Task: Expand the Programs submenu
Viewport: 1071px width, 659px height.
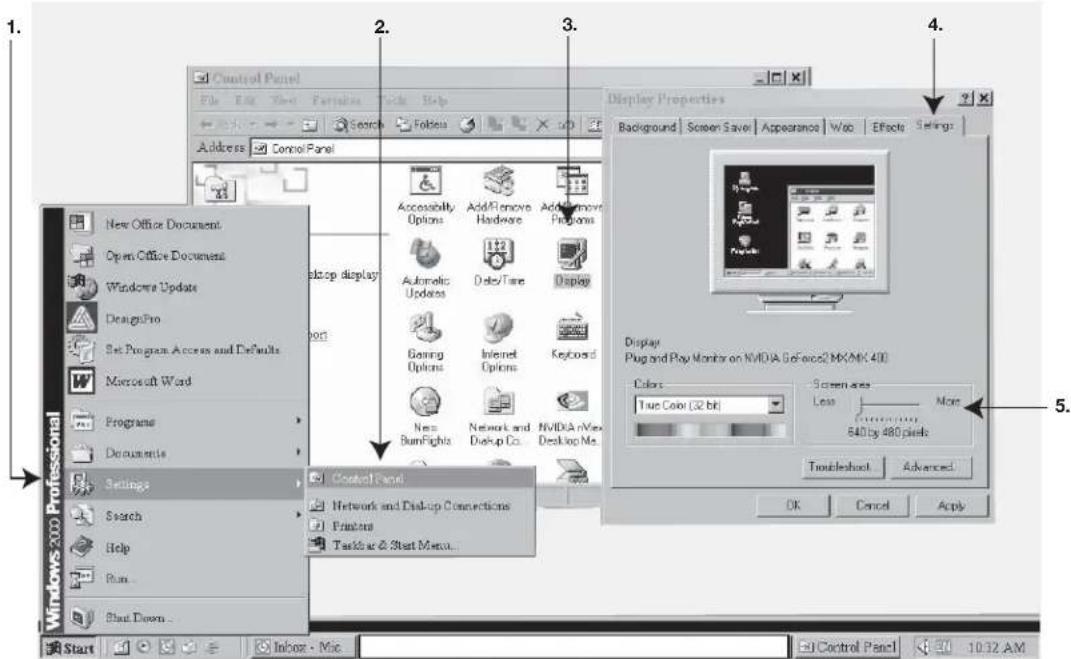Action: point(186,421)
